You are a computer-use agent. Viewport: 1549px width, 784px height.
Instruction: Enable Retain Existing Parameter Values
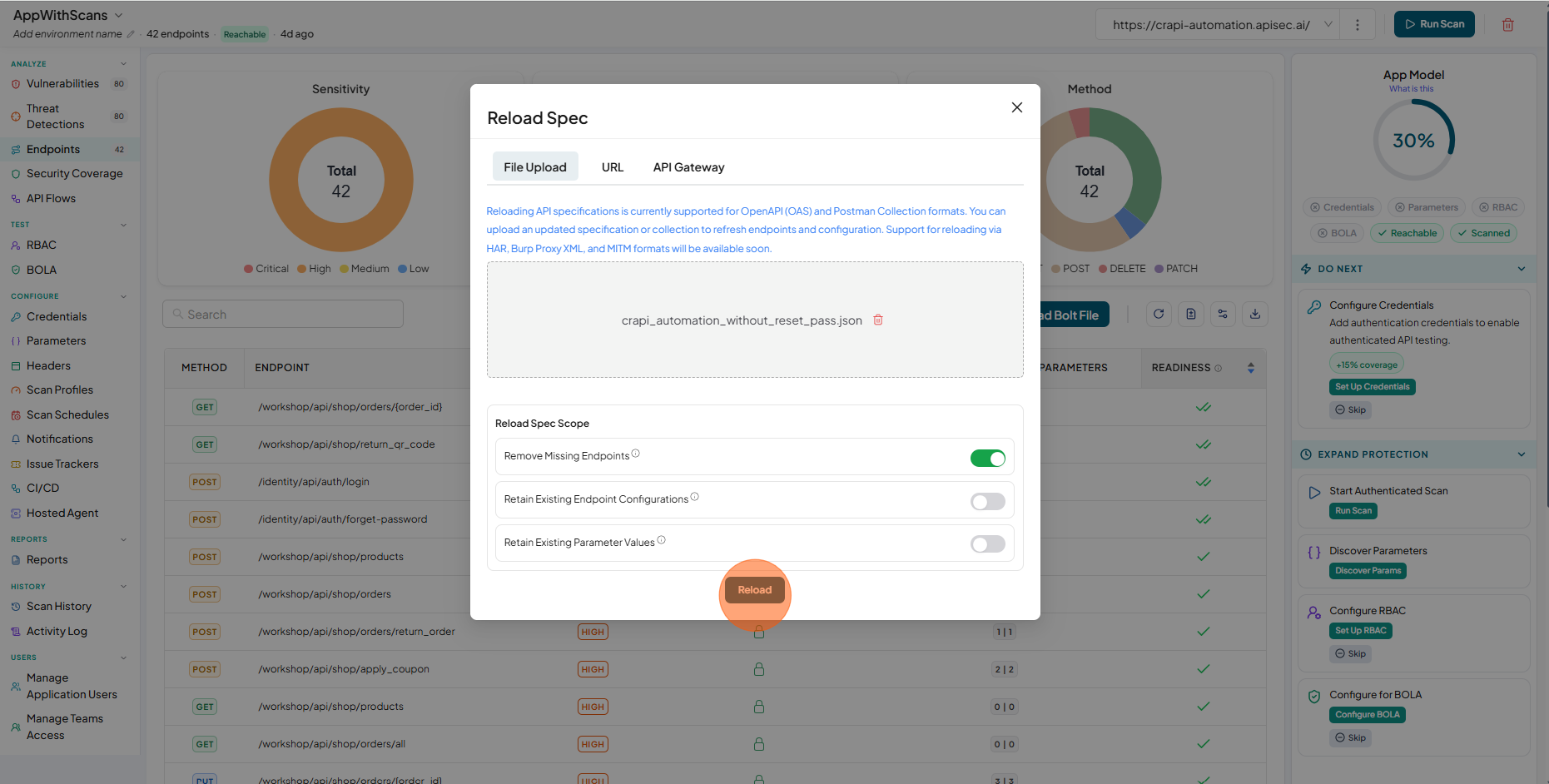tap(988, 544)
